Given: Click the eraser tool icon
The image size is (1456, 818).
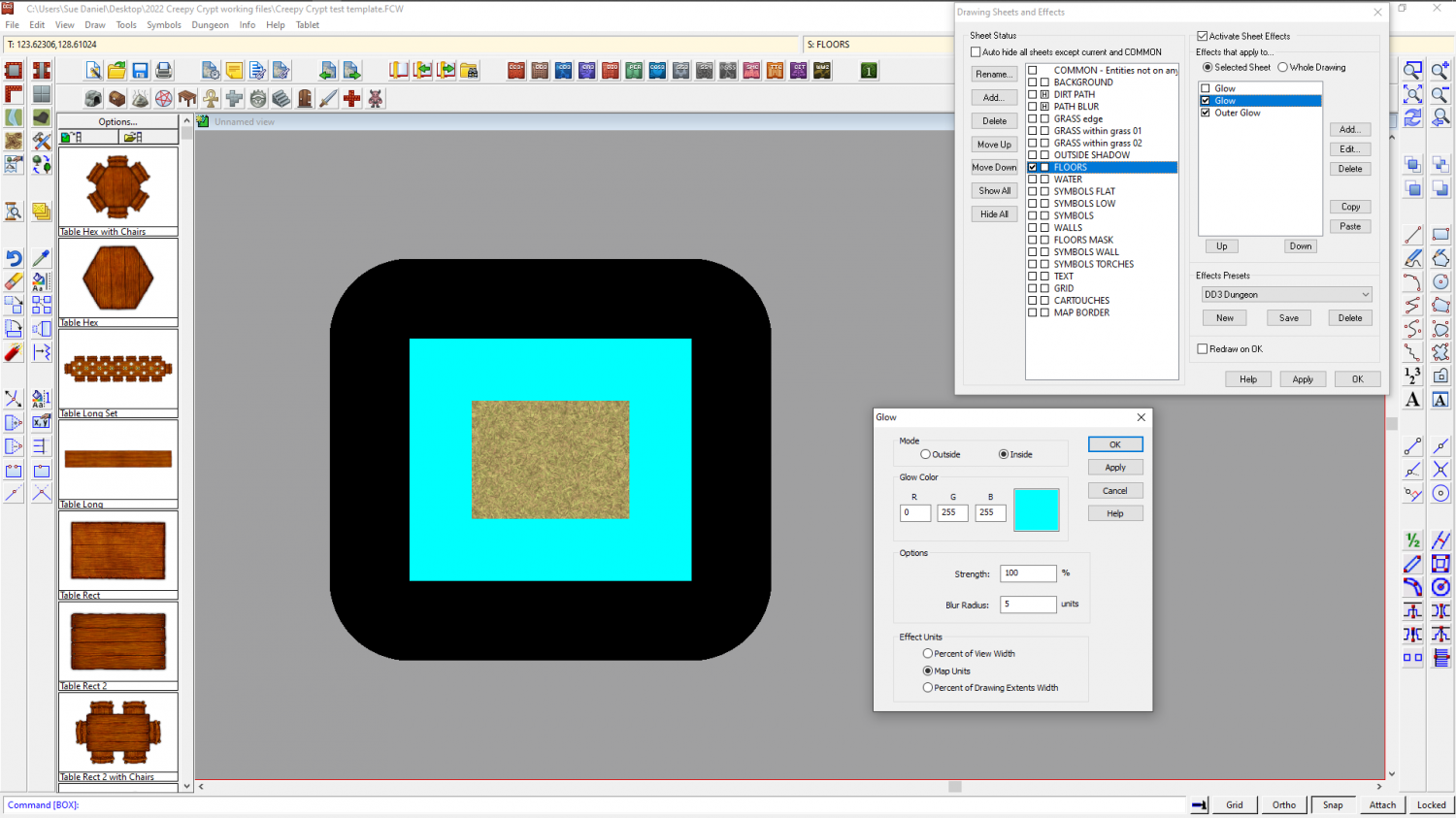Looking at the screenshot, I should (14, 281).
